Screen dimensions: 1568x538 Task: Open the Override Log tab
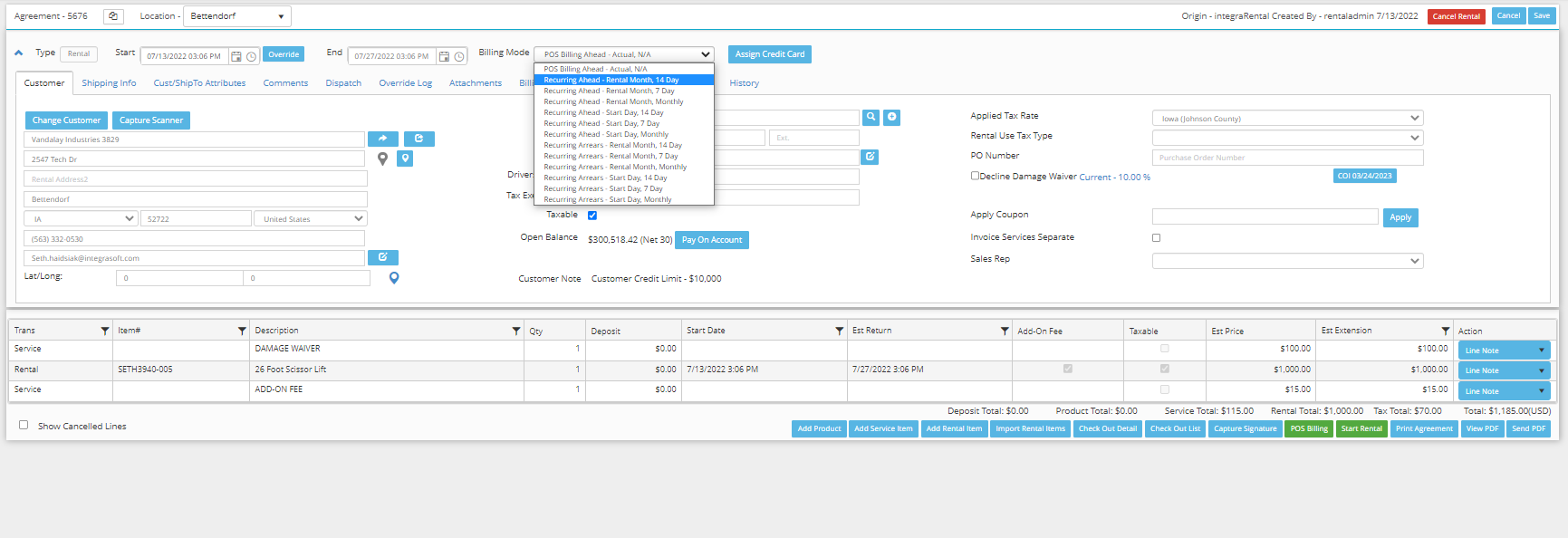pos(405,83)
